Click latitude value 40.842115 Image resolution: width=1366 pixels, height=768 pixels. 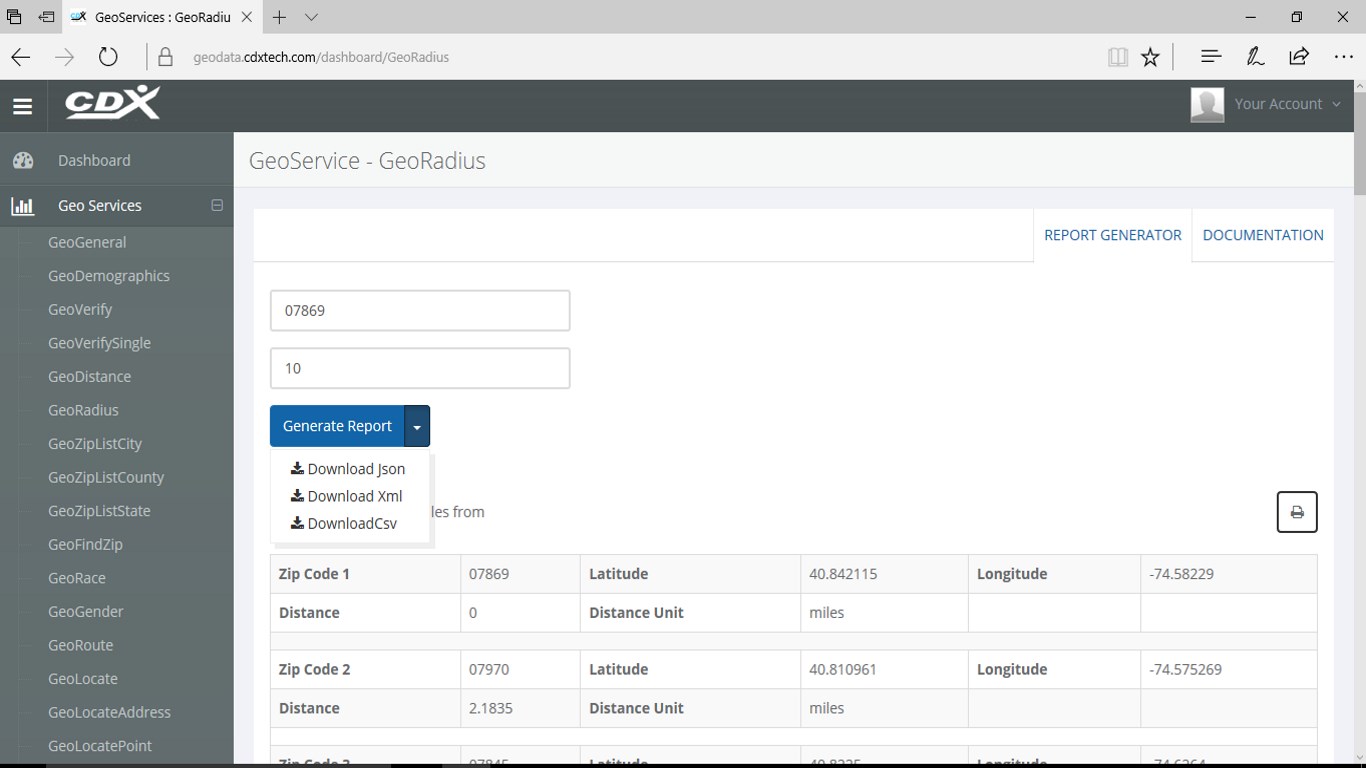point(843,574)
